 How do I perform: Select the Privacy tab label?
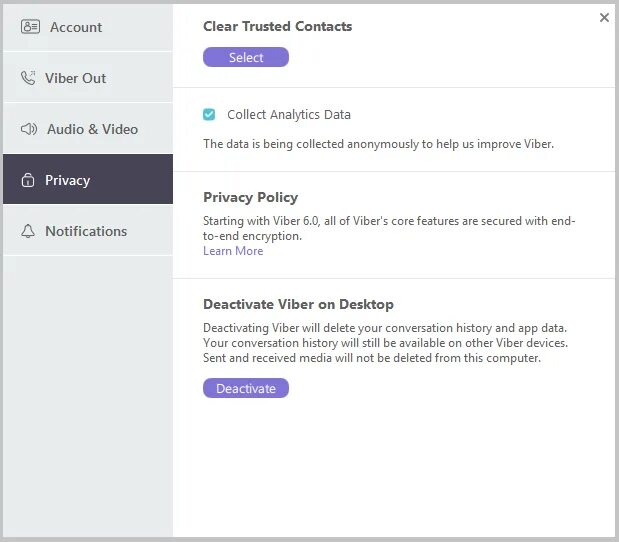[x=68, y=180]
